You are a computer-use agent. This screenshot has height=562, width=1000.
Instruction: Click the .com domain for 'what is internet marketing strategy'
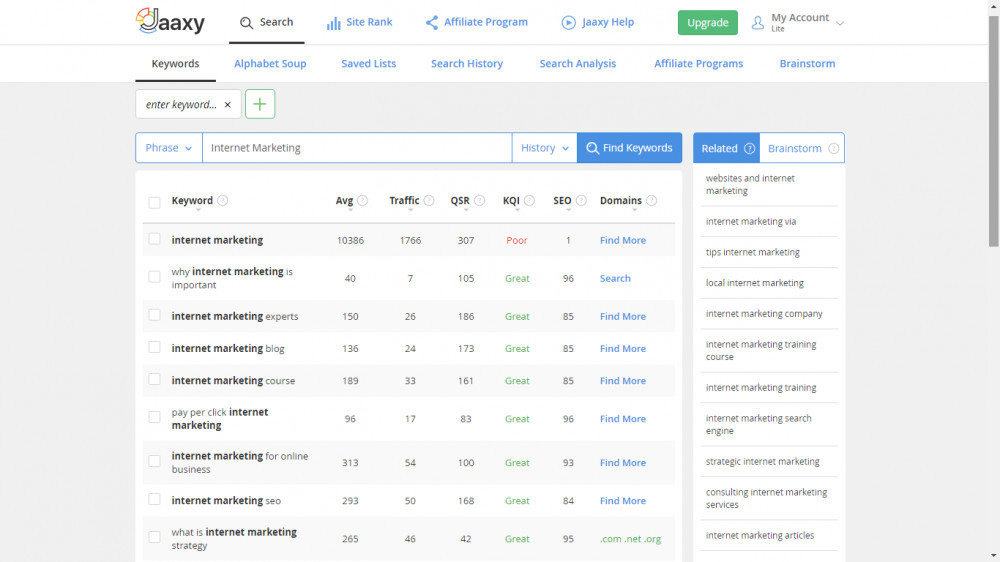610,539
